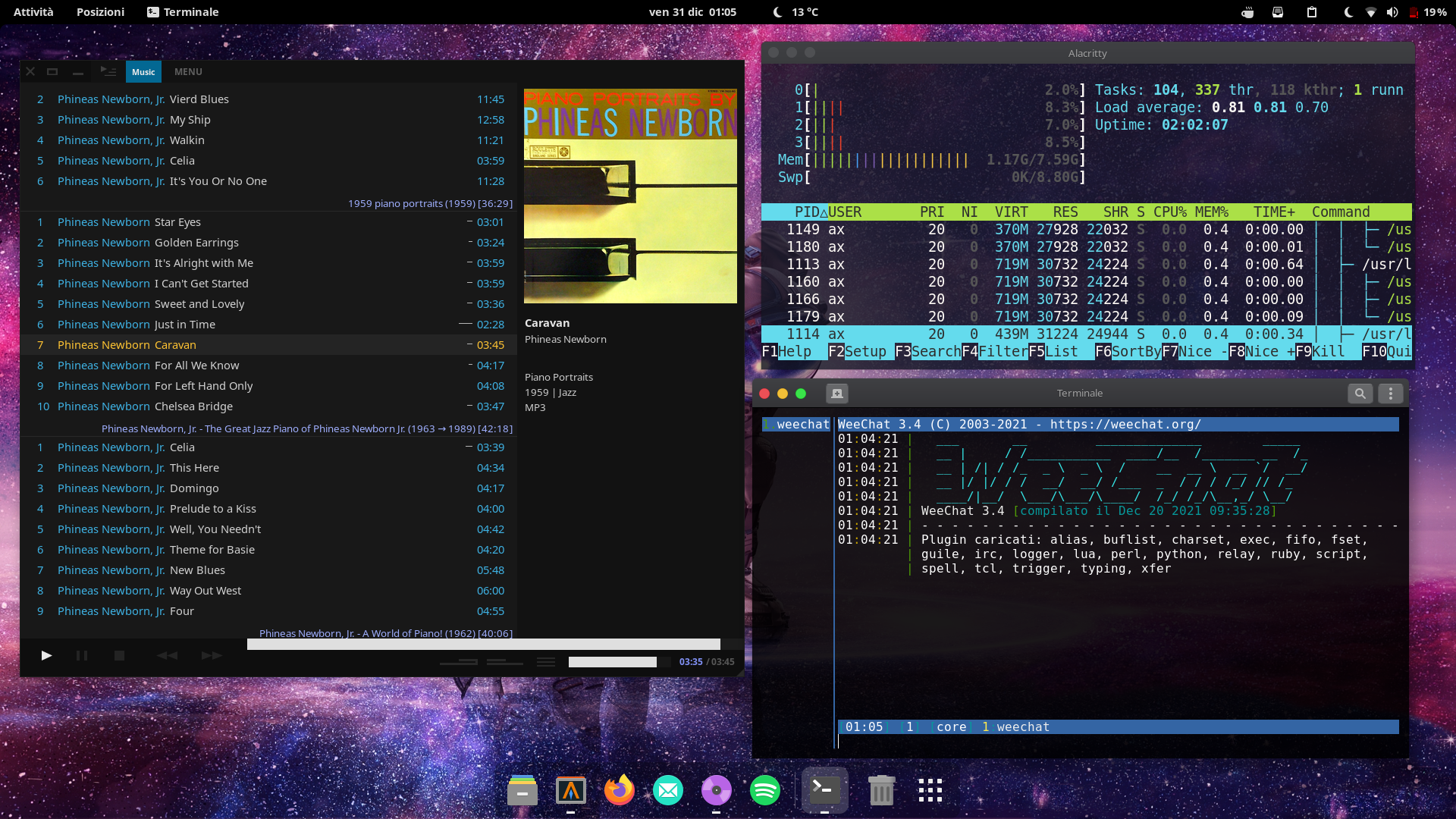Skip back with the rewind arrows button
Viewport: 1456px width, 819px height.
pyautogui.click(x=167, y=655)
